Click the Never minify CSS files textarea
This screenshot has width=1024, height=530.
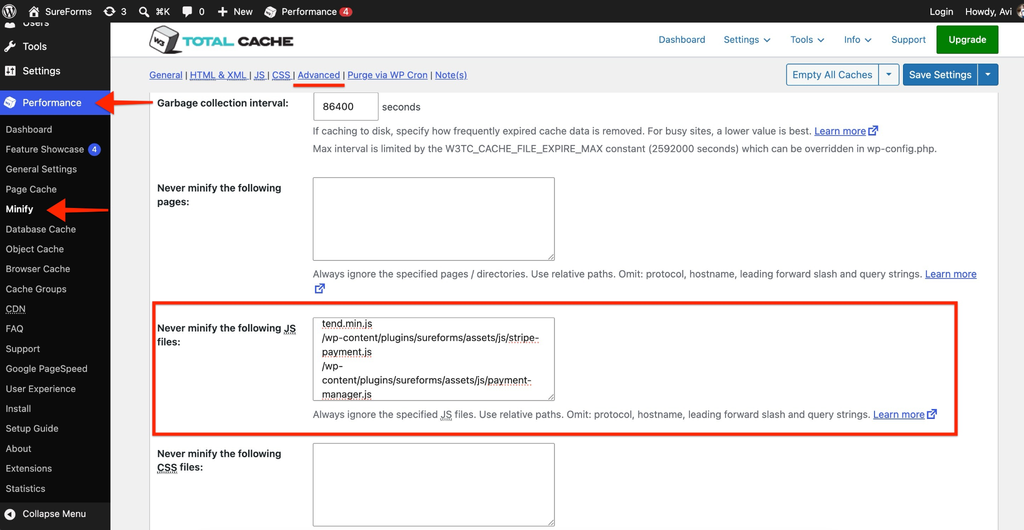click(x=434, y=485)
